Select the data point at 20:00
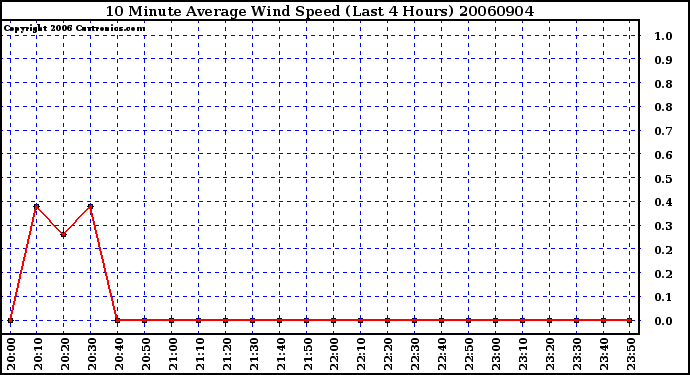Image resolution: width=690 pixels, height=375 pixels. pyautogui.click(x=10, y=320)
